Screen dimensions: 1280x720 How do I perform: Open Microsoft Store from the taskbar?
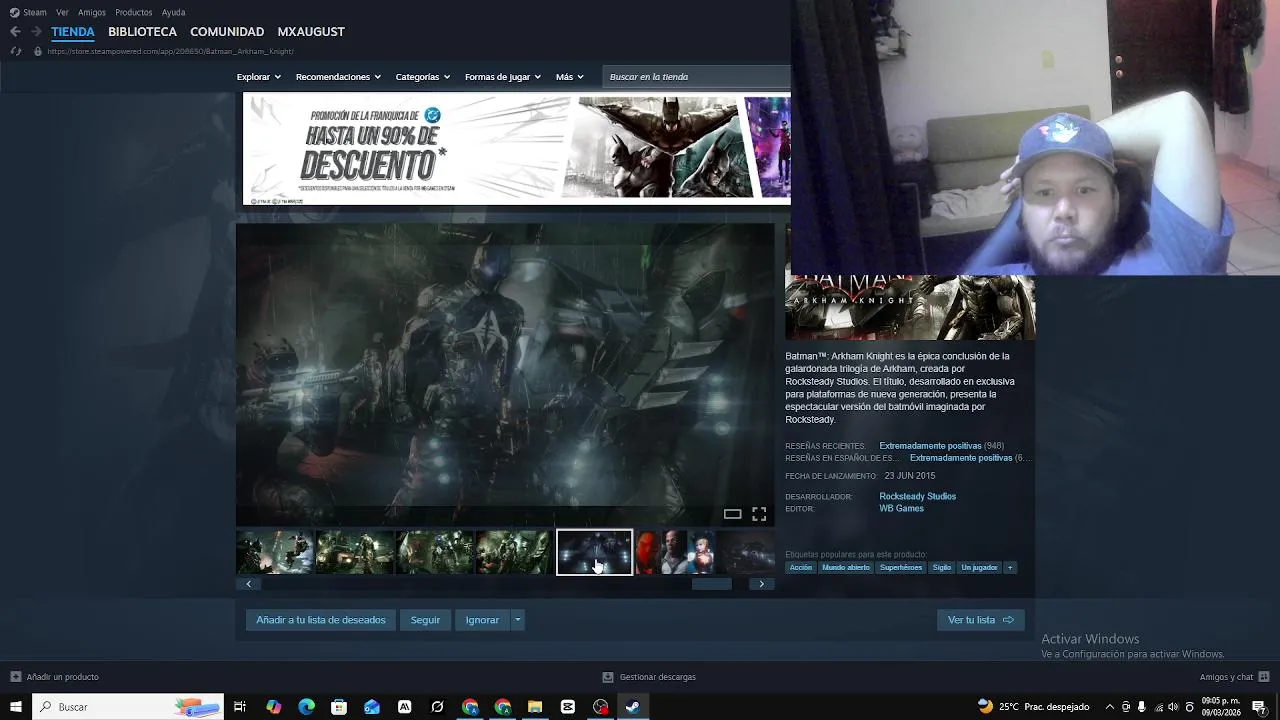pos(339,707)
